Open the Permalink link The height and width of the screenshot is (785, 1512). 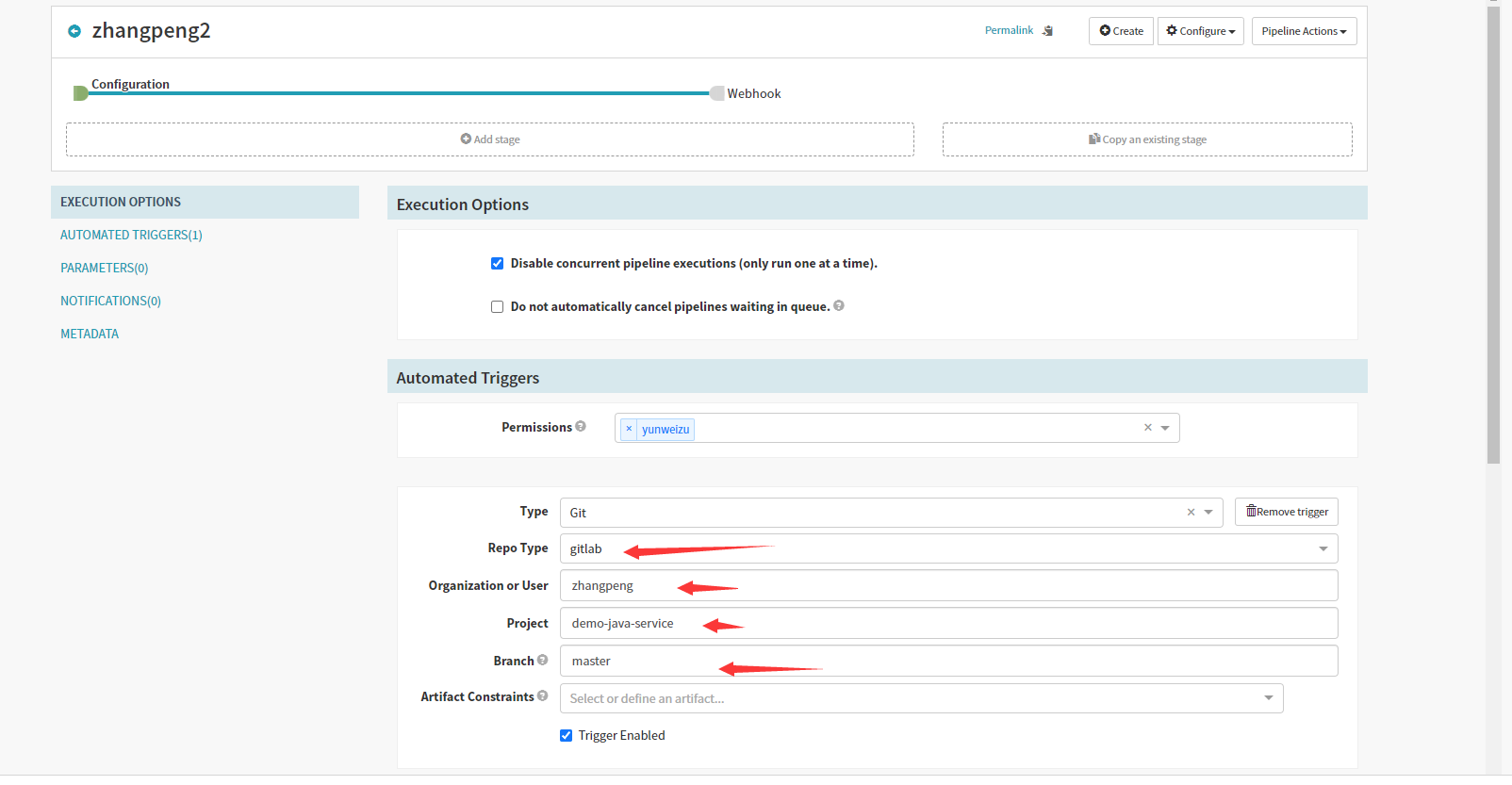point(1009,30)
